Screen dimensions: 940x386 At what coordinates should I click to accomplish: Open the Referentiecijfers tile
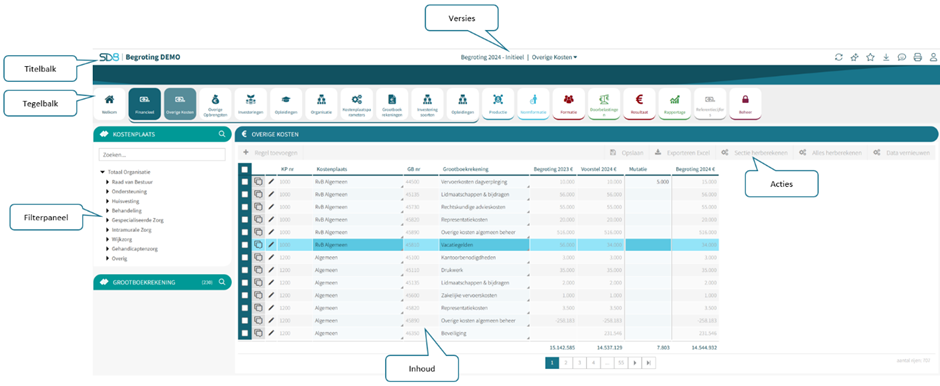point(710,104)
